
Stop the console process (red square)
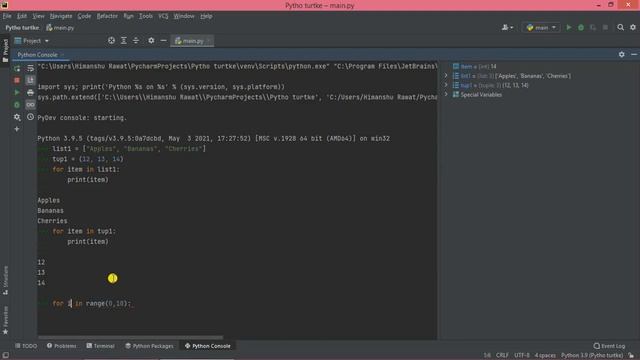click(17, 80)
